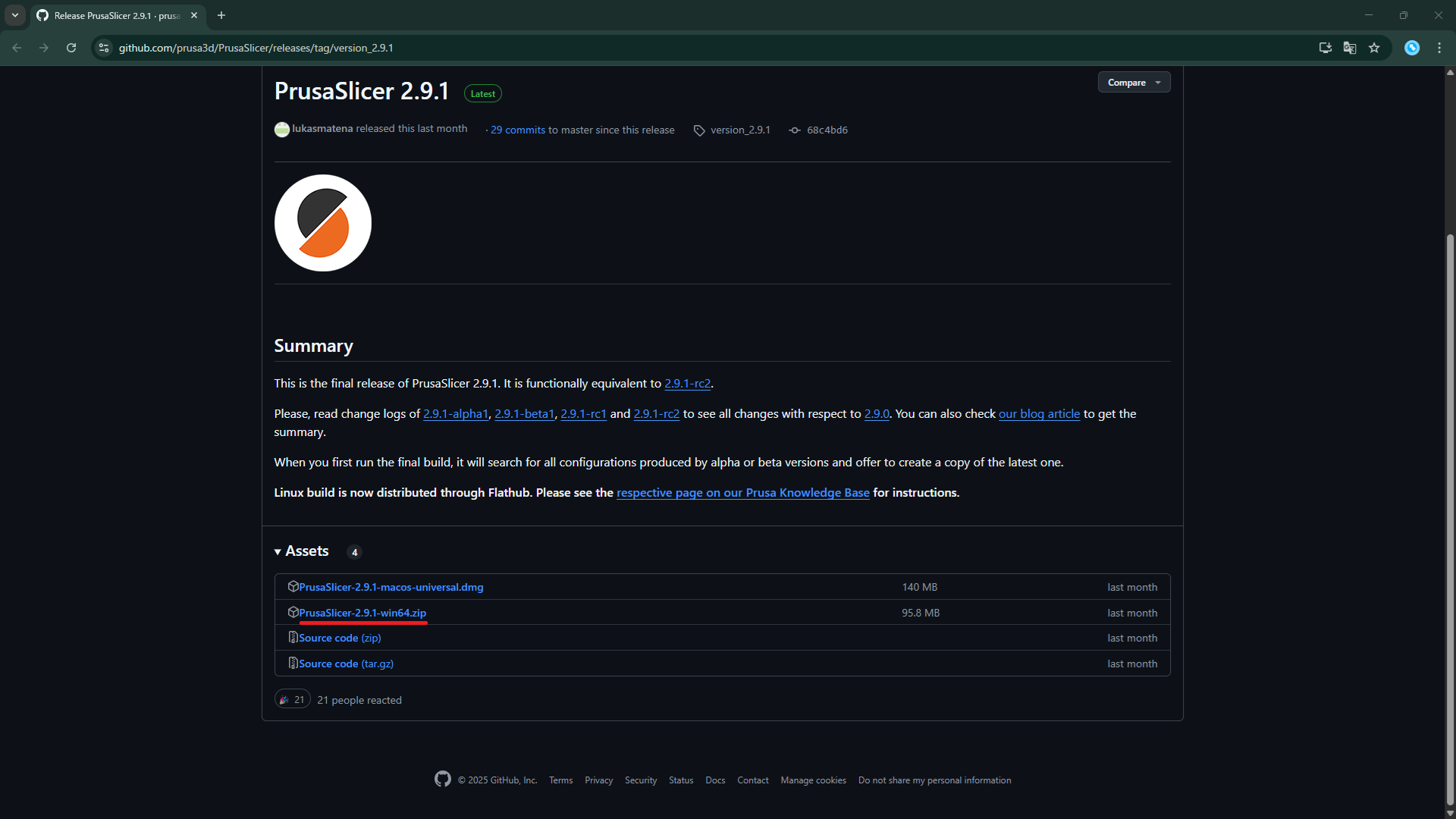1456x819 pixels.
Task: Click the Summary heading
Action: coord(313,346)
